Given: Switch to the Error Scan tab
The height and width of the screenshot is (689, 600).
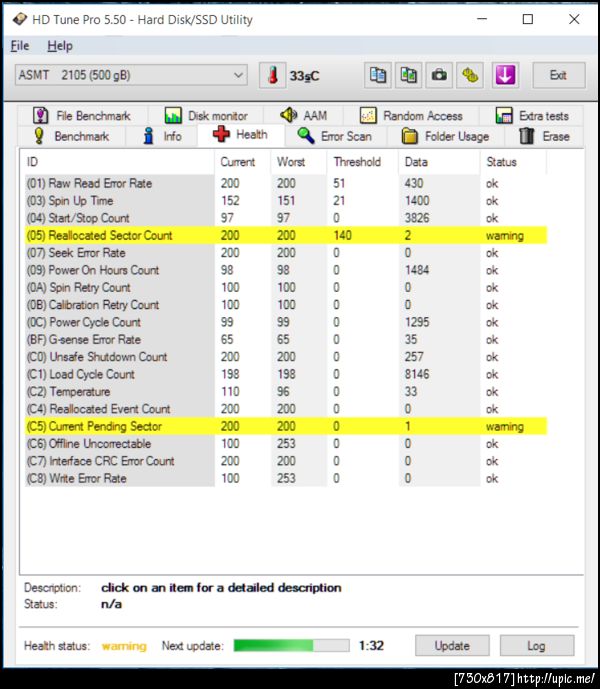Looking at the screenshot, I should coord(335,136).
